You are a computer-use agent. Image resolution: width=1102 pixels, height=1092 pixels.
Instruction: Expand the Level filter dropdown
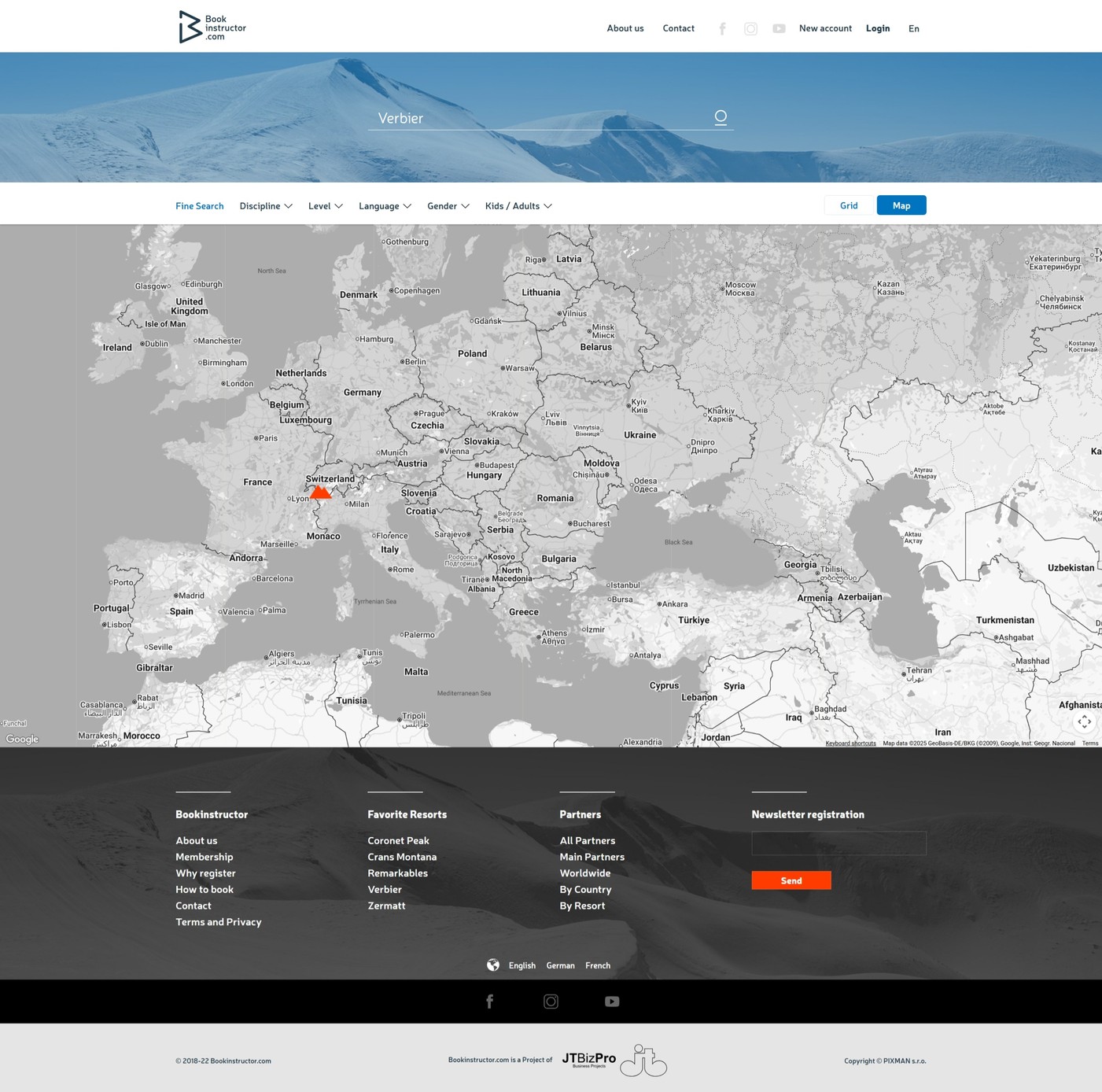(325, 206)
